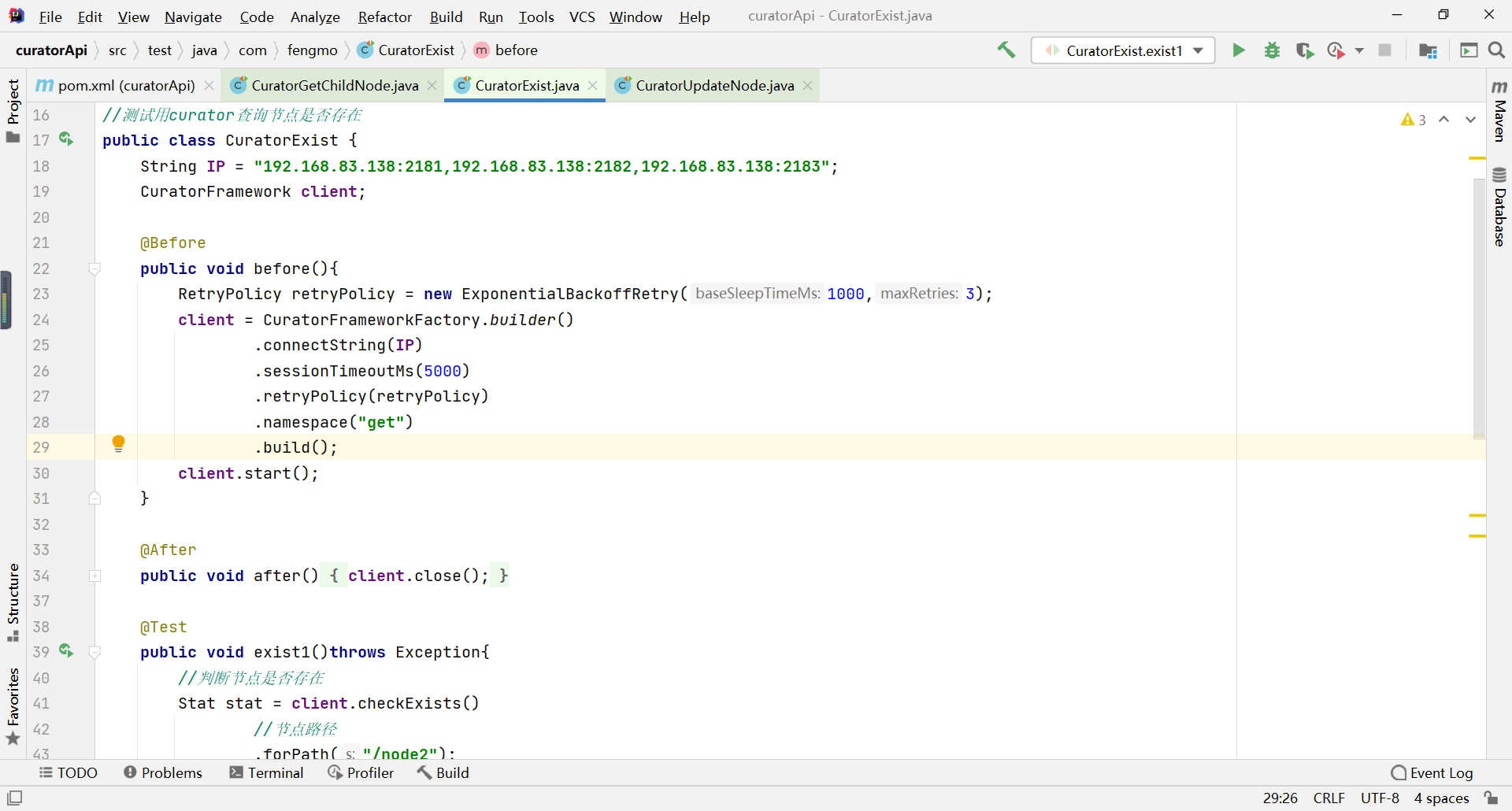Collapse the before() method fold marker at line 22
Image resolution: width=1512 pixels, height=811 pixels.
[x=94, y=268]
